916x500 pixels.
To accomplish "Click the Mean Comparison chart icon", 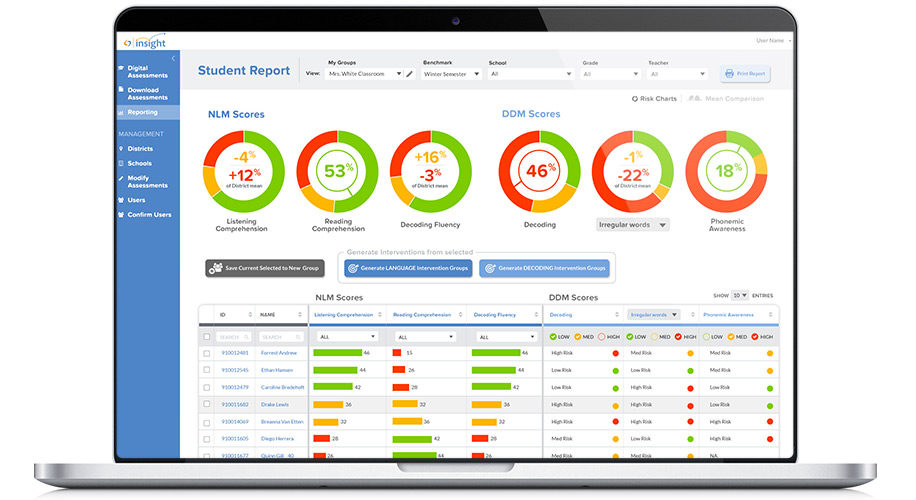I will pos(694,99).
